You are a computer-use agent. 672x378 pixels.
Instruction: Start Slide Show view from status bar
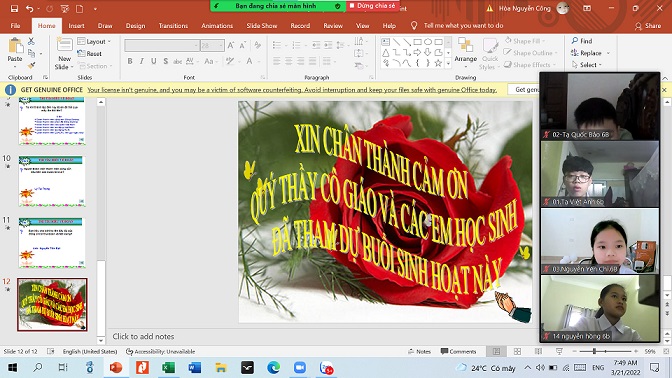click(x=559, y=351)
